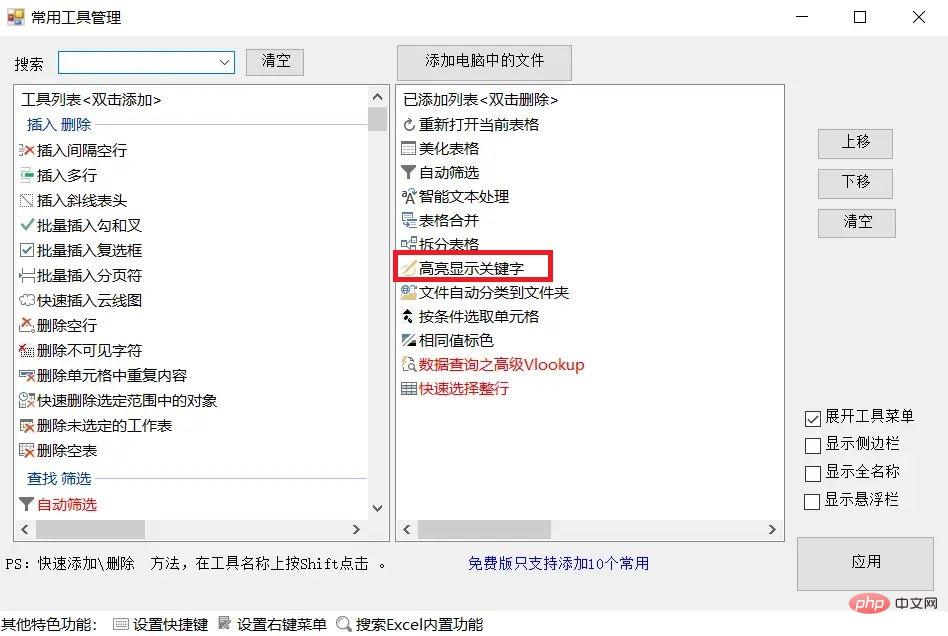Select the 工具列表<双击添加> header text

pos(91,99)
